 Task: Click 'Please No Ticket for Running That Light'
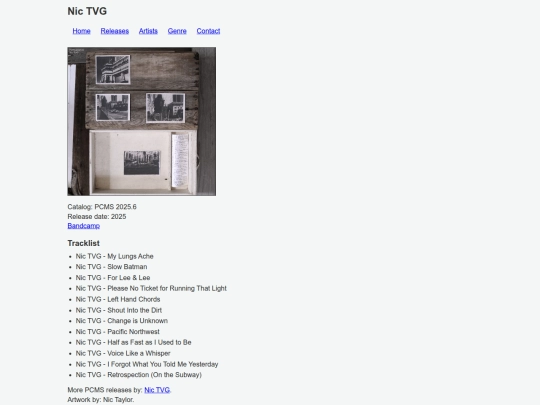click(x=151, y=288)
